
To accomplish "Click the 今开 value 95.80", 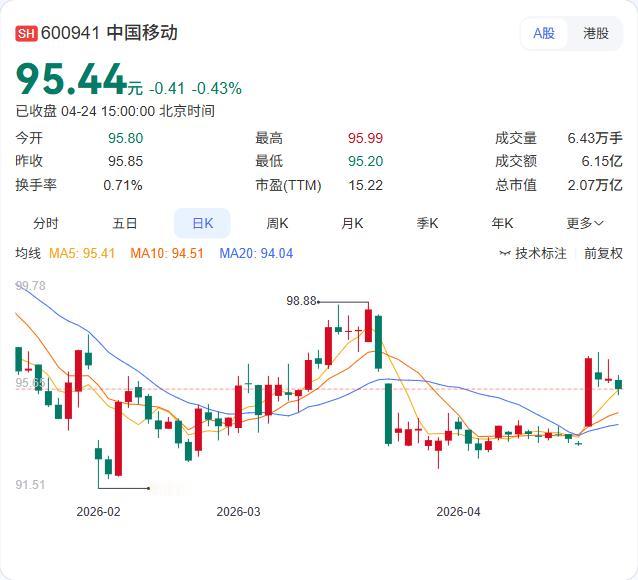I will pos(125,138).
